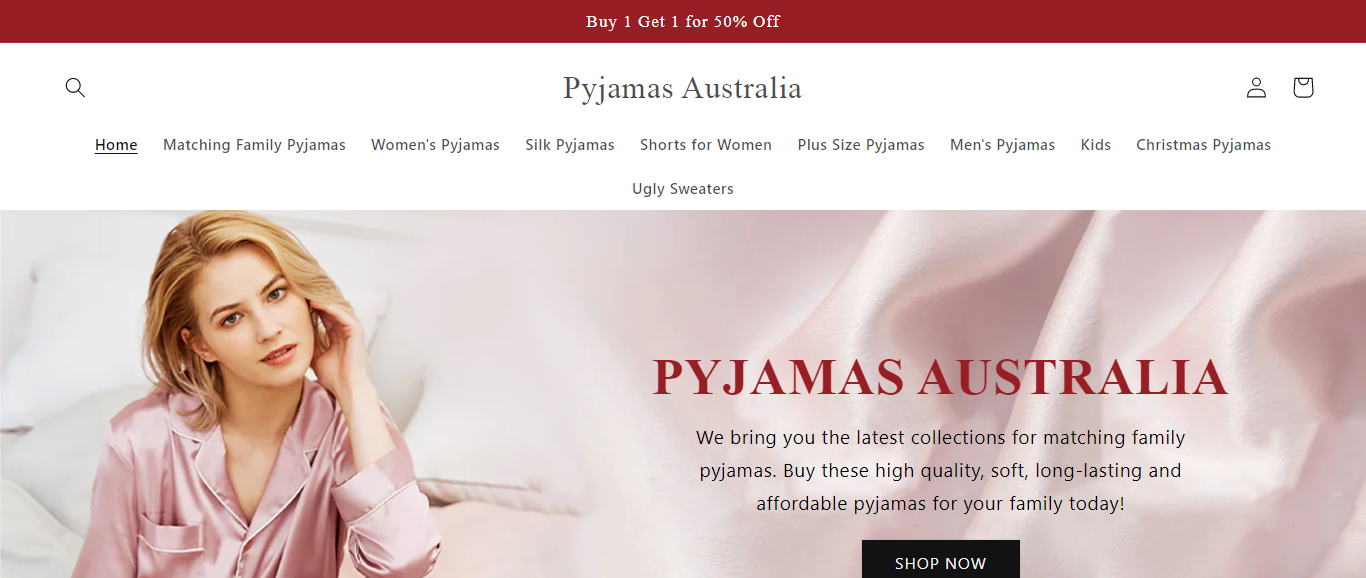The height and width of the screenshot is (578, 1366).
Task: Open Ugly Sweaters category
Action: click(x=683, y=189)
